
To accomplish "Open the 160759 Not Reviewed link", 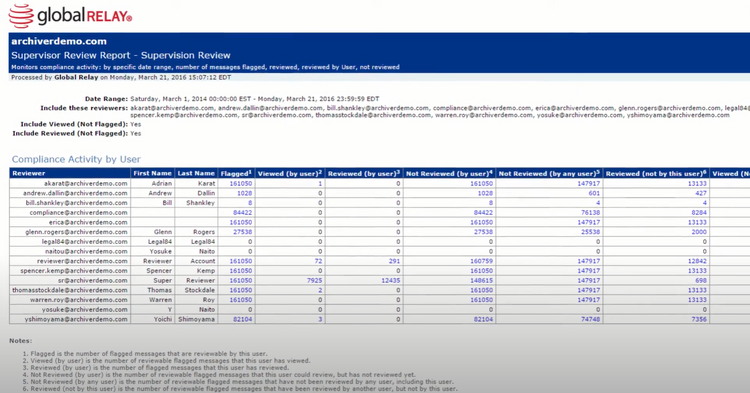I will tap(481, 261).
